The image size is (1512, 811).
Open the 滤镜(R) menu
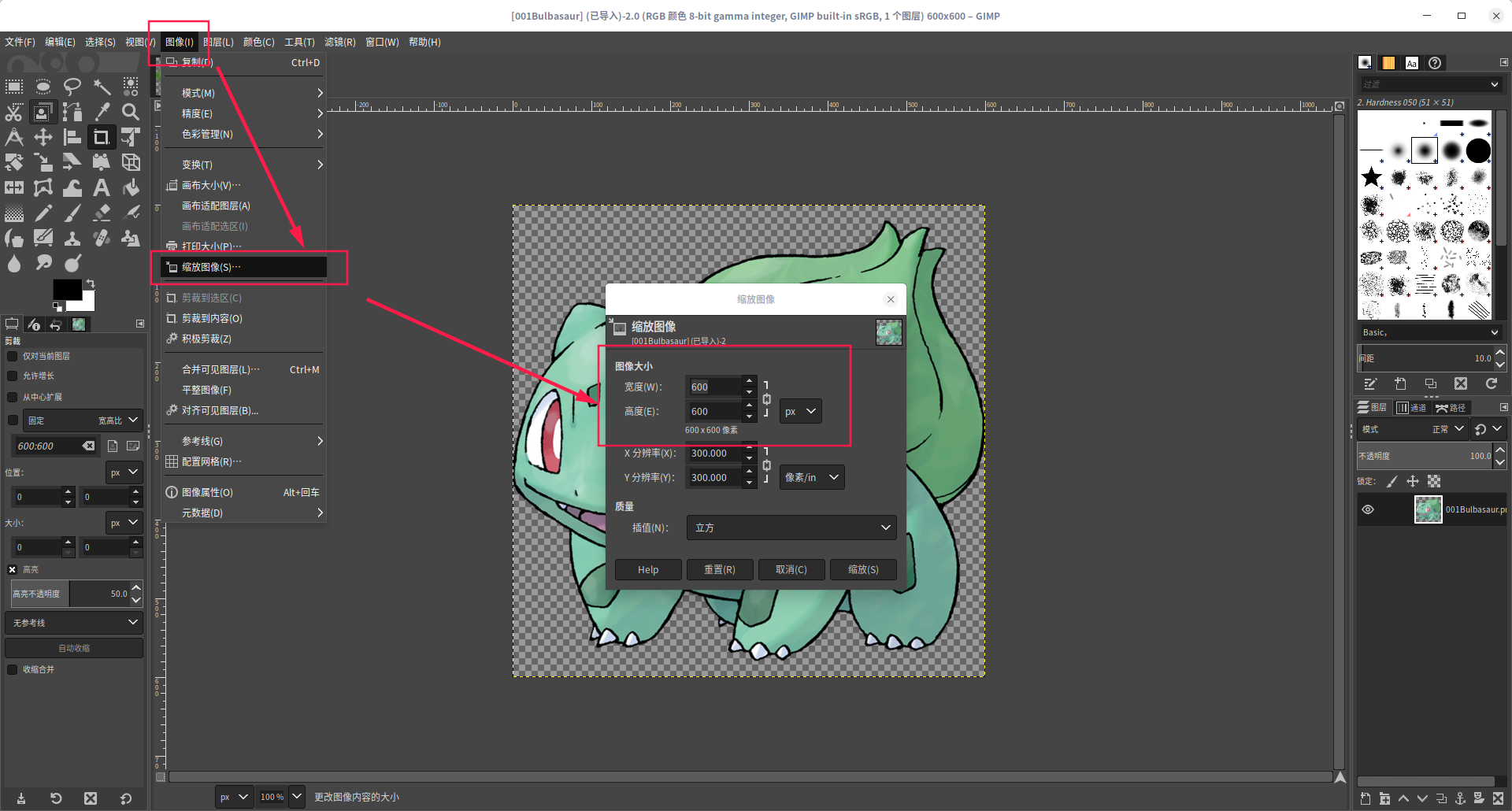coord(339,42)
